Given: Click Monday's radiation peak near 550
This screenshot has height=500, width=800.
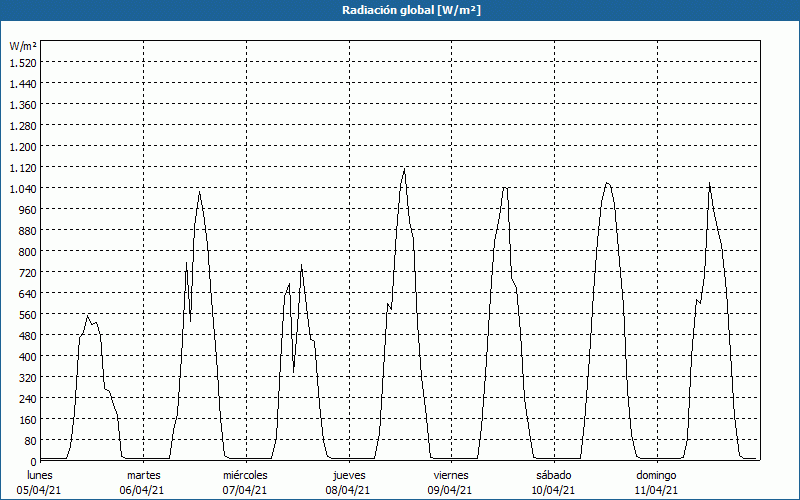Looking at the screenshot, I should click(88, 316).
